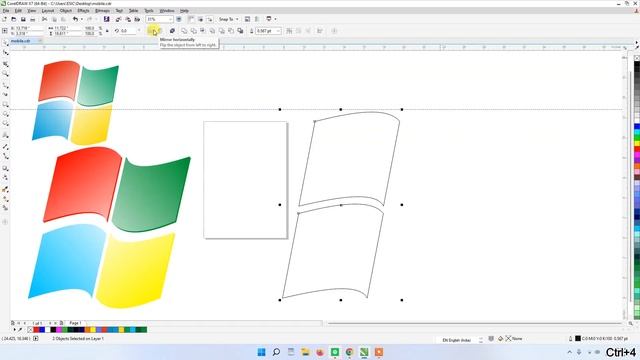Select the Shape tool
Viewport: 640px width, 360px height.
[x=5, y=53]
